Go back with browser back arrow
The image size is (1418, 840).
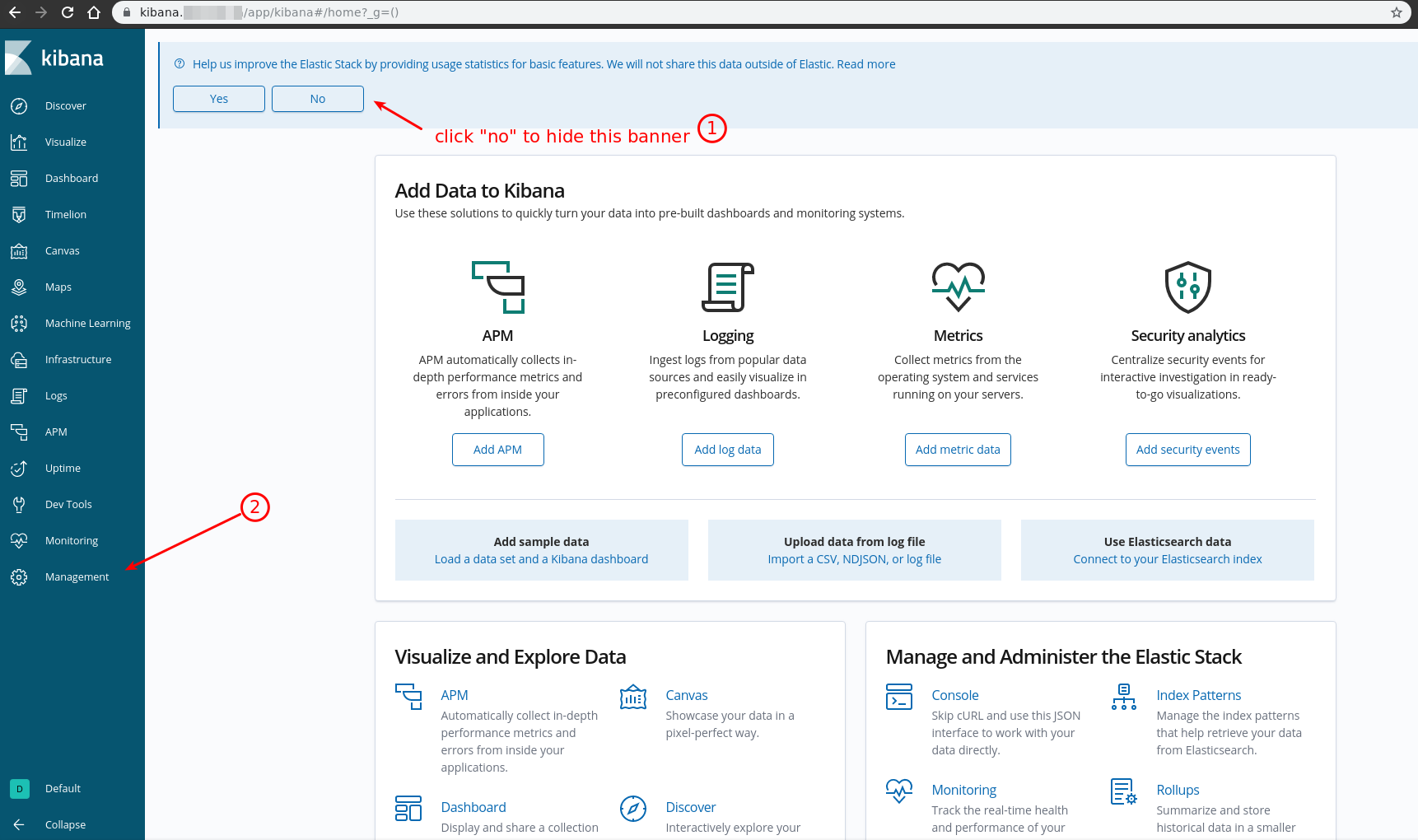(15, 12)
